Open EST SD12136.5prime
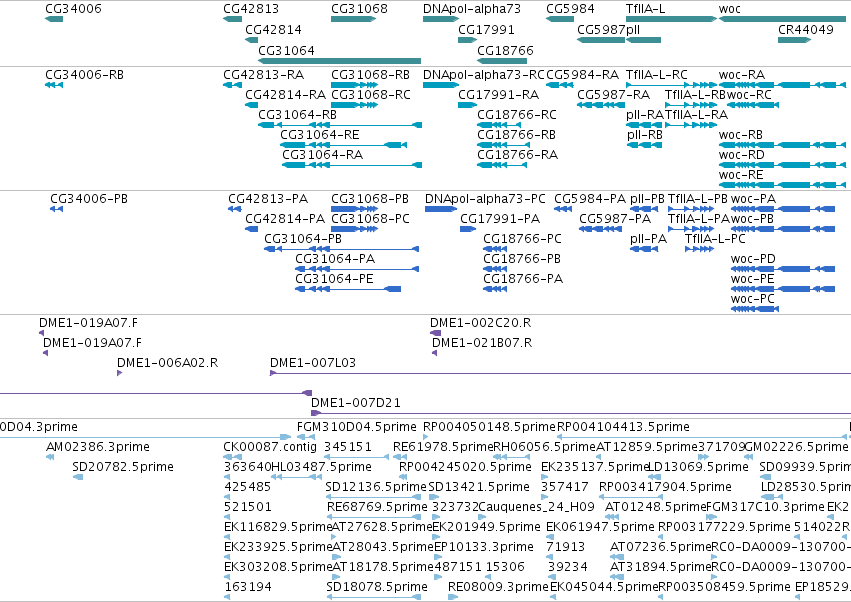Viewport: 851px width, 602px height. pyautogui.click(x=376, y=487)
